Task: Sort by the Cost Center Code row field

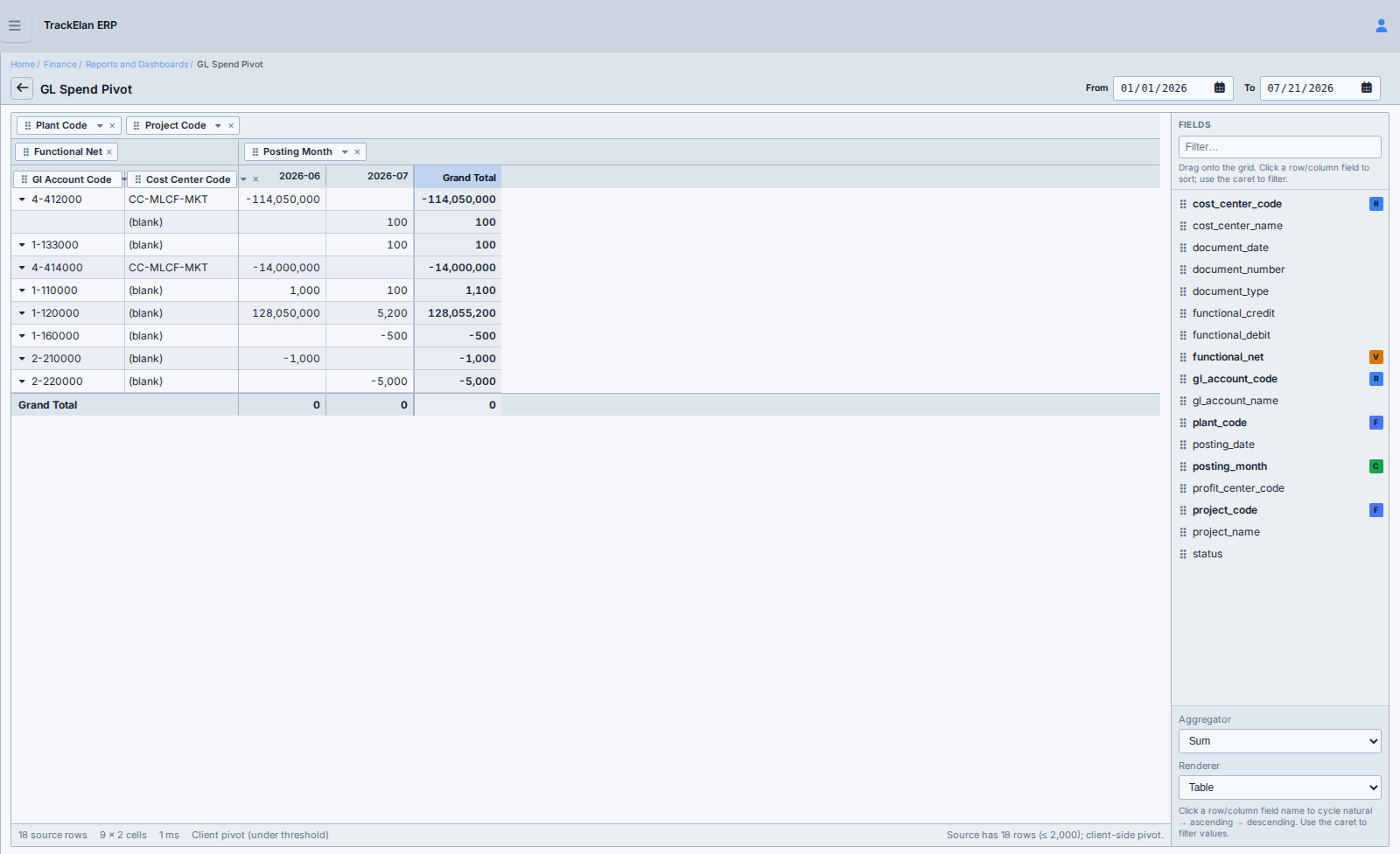Action: (x=188, y=179)
